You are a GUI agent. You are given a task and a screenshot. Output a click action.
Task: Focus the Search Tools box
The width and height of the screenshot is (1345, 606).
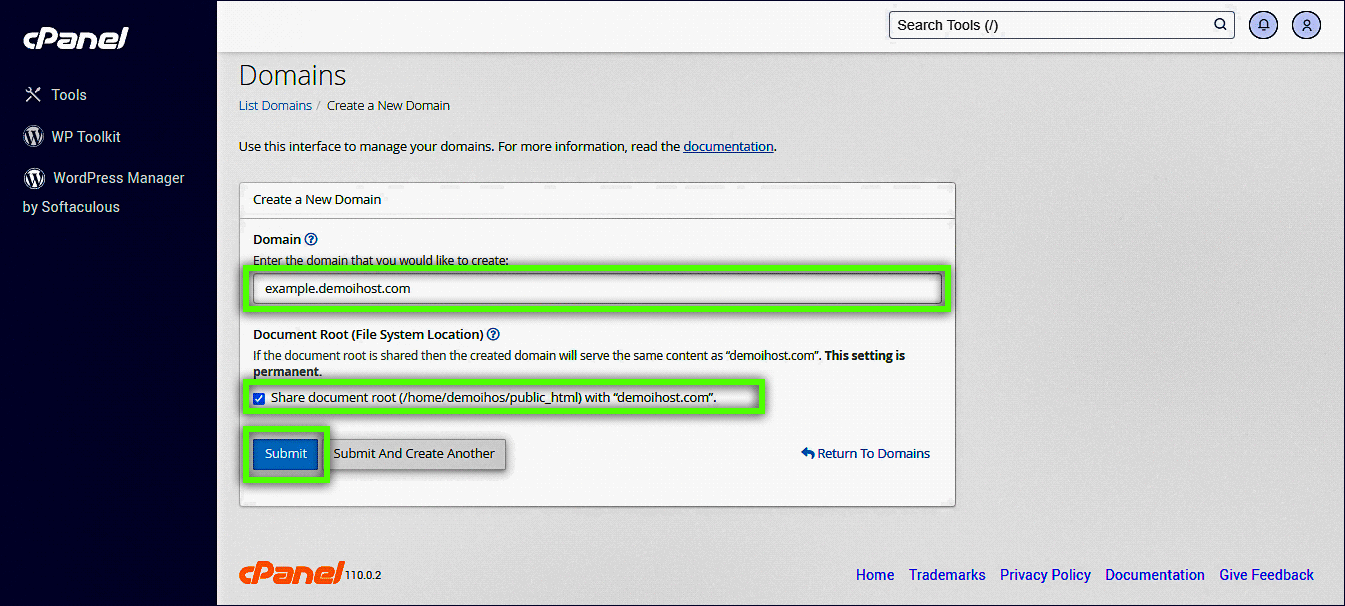[x=1050, y=25]
